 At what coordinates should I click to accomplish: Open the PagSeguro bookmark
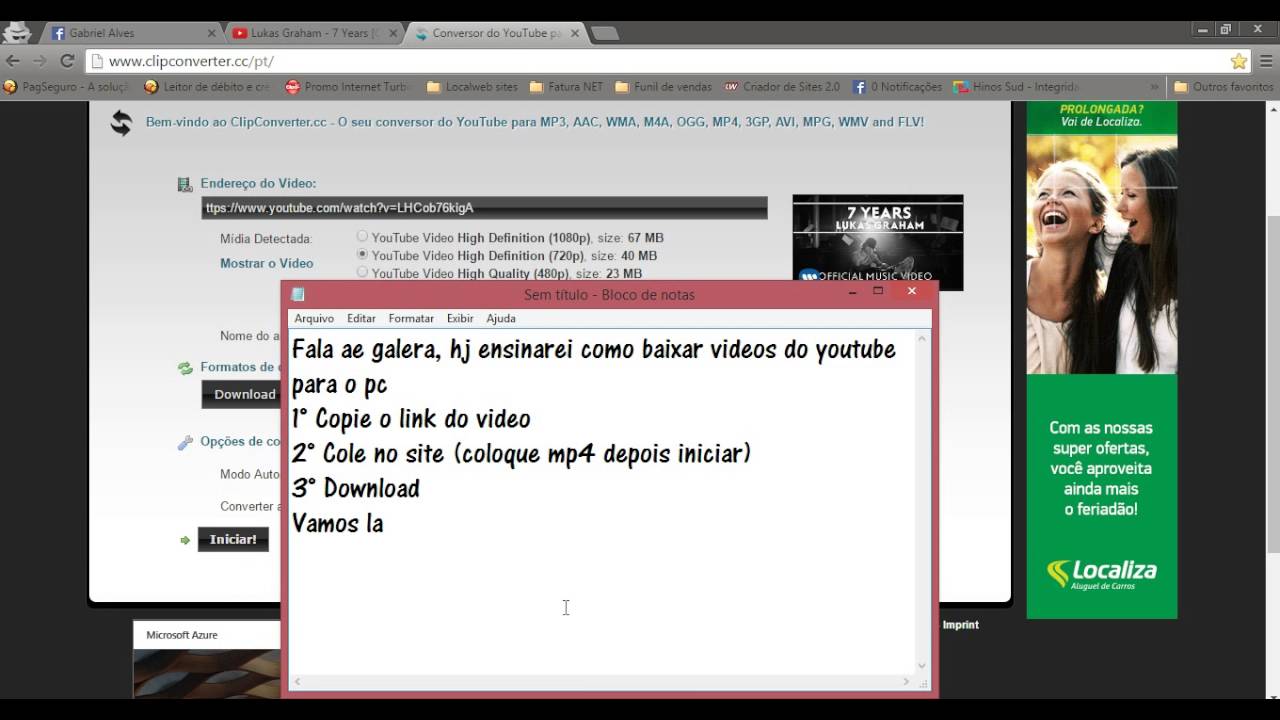pos(67,87)
